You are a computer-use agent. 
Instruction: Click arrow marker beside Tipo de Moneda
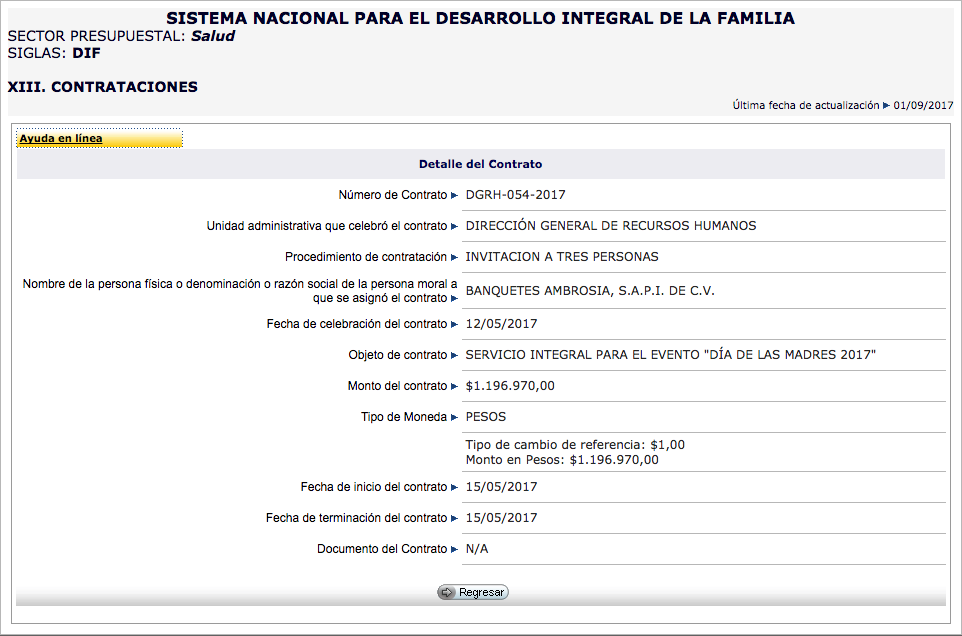coord(454,417)
